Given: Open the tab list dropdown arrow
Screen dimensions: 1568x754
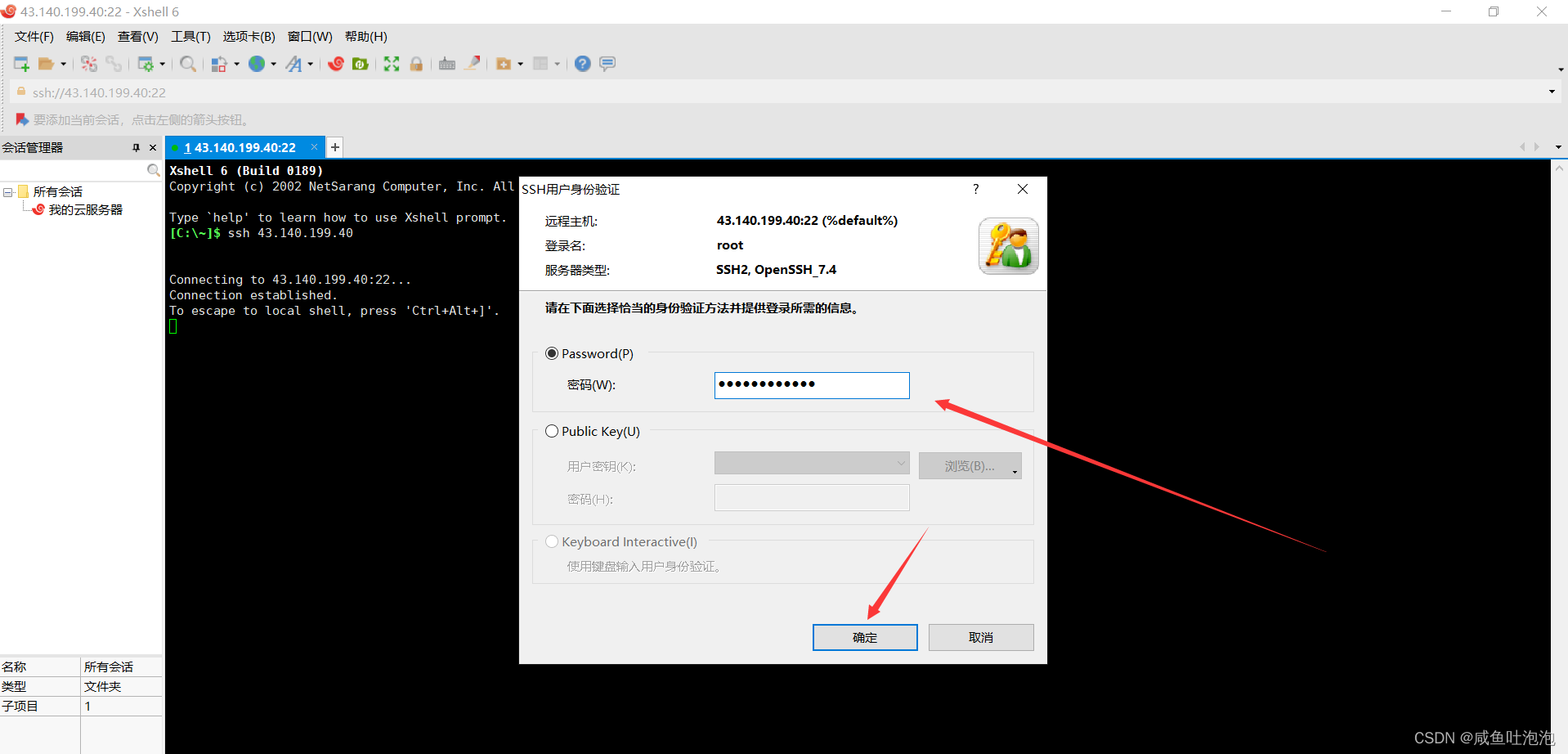Looking at the screenshot, I should [1558, 147].
